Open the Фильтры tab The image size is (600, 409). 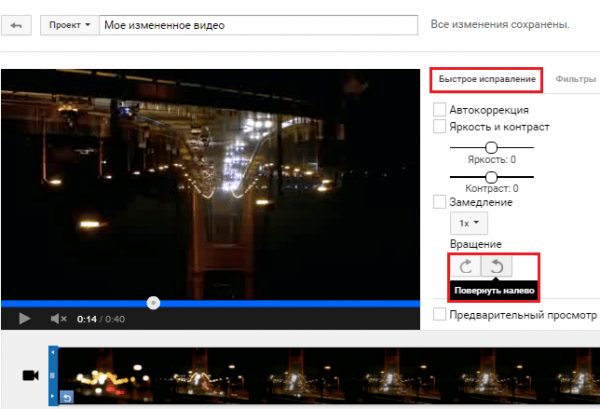[575, 79]
